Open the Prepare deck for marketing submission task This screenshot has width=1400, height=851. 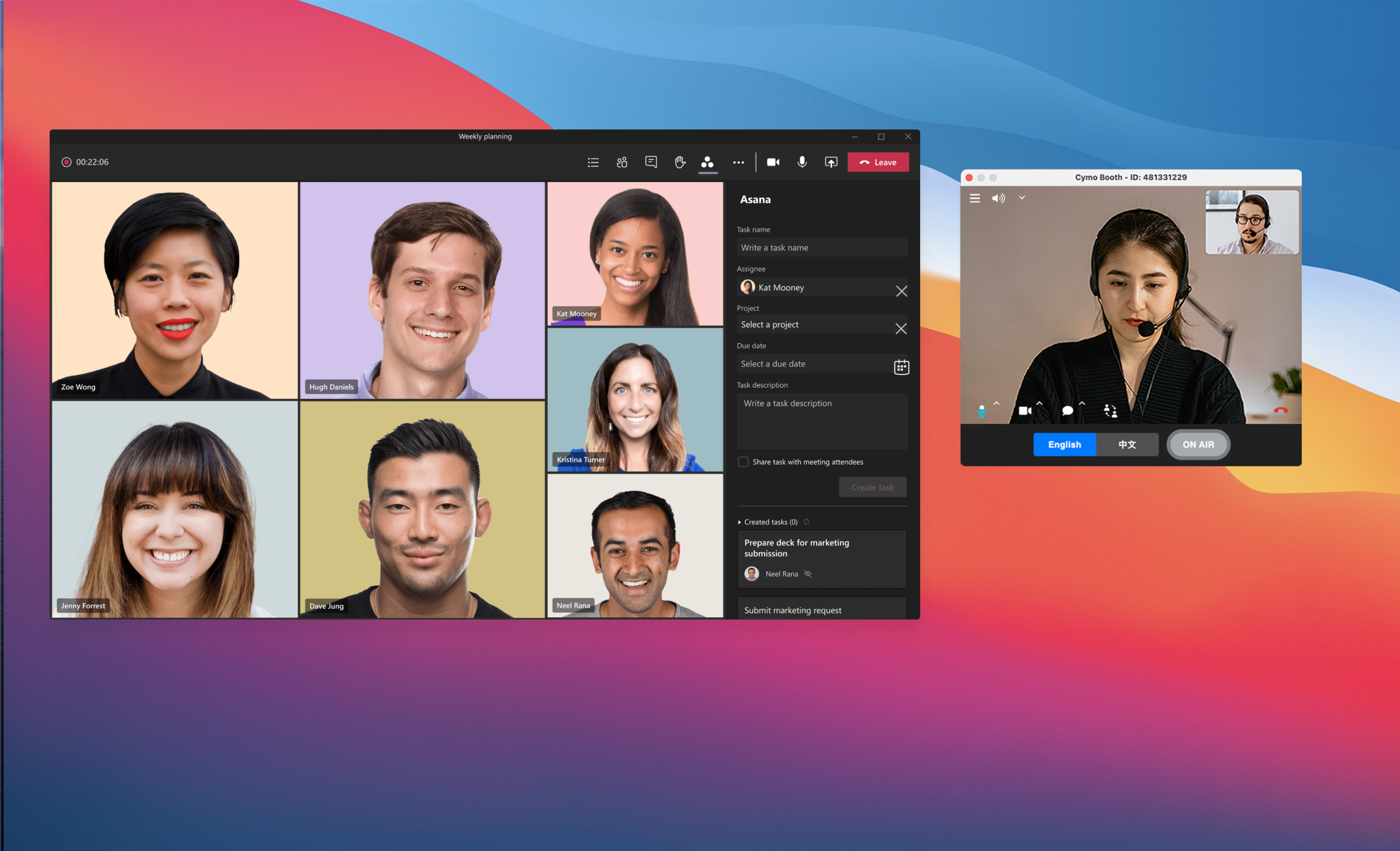tap(822, 559)
